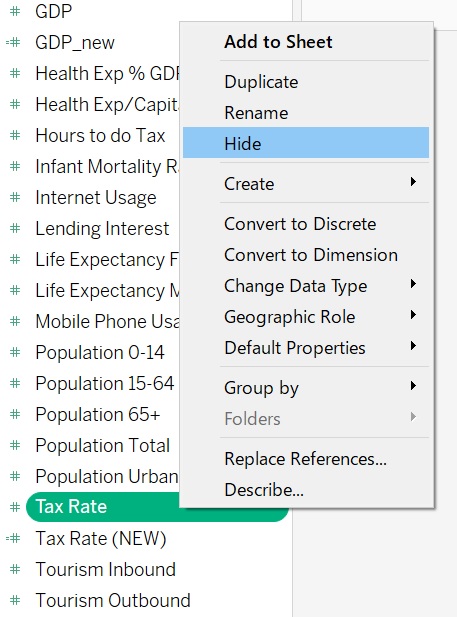Image resolution: width=457 pixels, height=617 pixels.
Task: Click the number icon next to Population Total
Action: click(x=15, y=445)
